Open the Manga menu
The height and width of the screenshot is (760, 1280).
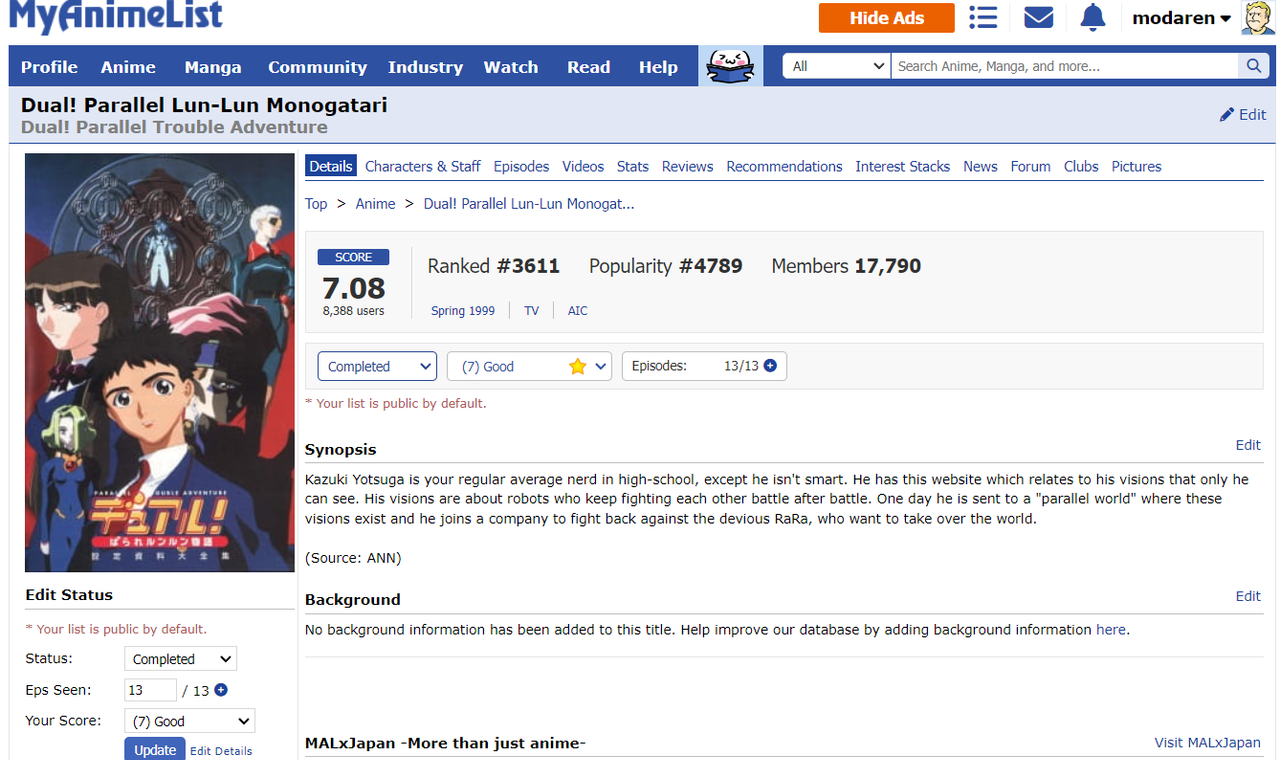pos(213,67)
